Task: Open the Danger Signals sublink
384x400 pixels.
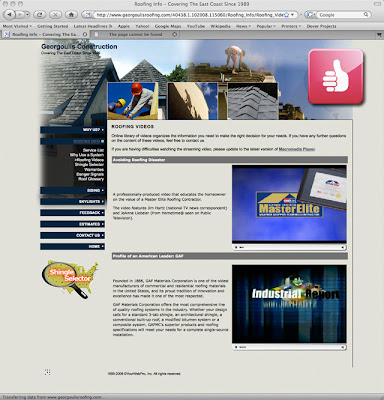Action: [90, 174]
